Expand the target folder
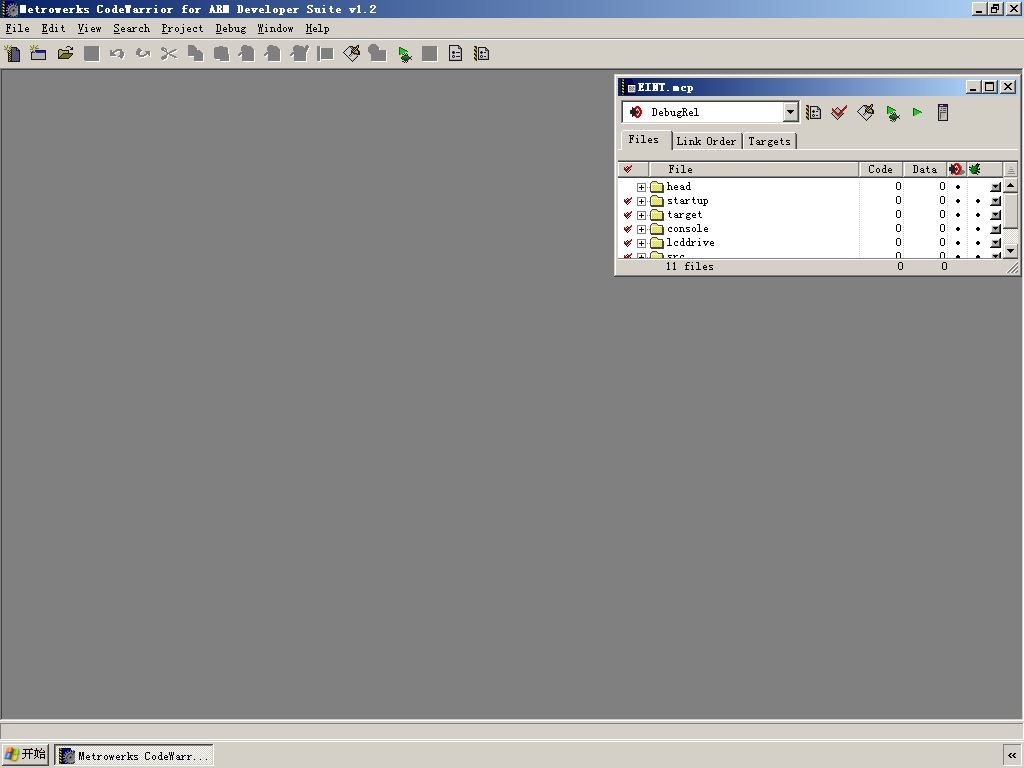 click(x=641, y=215)
